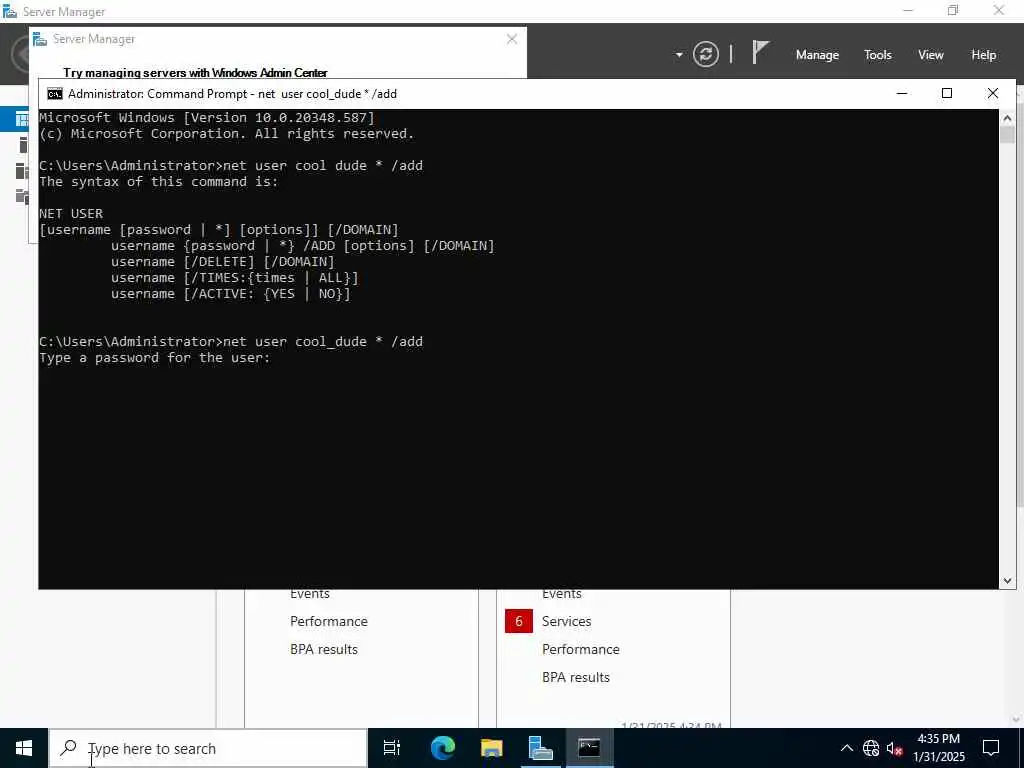Launch Microsoft Edge from the taskbar
This screenshot has width=1024, height=768.
(442, 748)
